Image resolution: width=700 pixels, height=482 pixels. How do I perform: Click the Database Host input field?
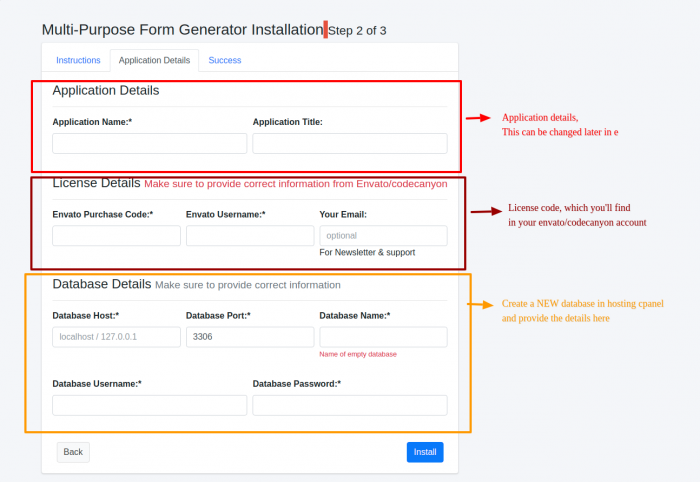[x=116, y=337]
